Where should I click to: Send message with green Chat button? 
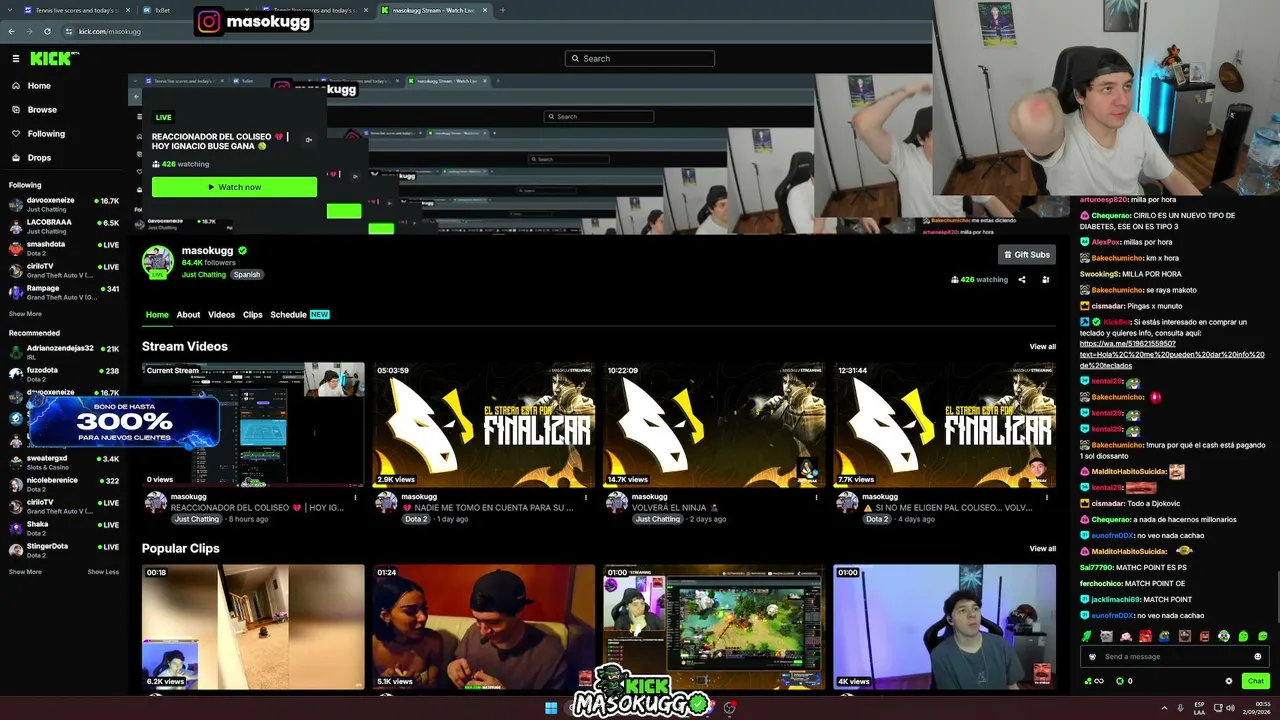1256,681
